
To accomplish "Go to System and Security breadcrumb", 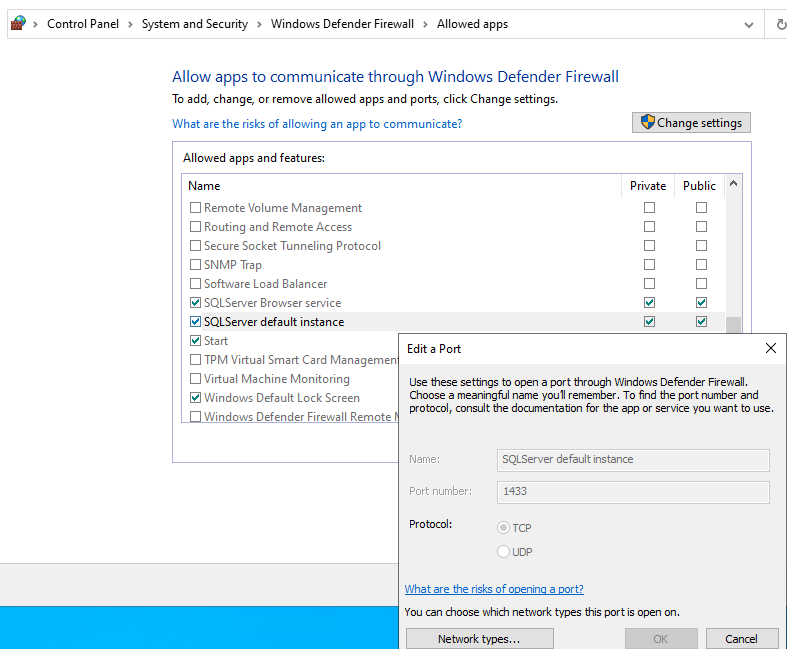I will (195, 24).
